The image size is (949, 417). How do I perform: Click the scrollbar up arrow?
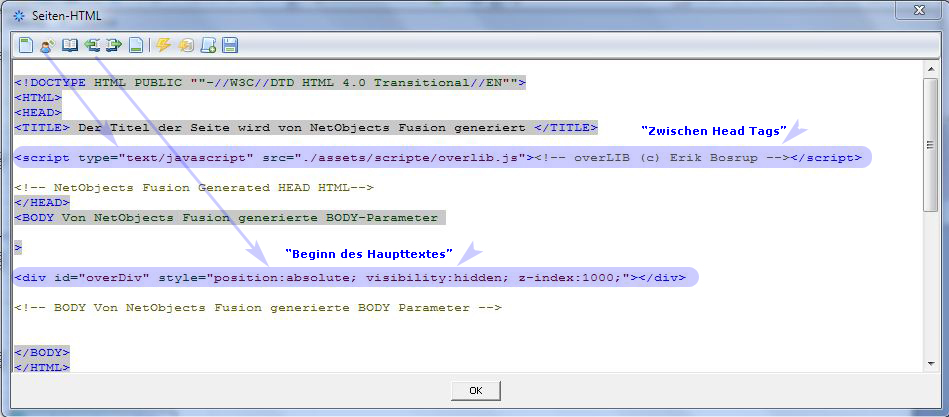click(930, 70)
